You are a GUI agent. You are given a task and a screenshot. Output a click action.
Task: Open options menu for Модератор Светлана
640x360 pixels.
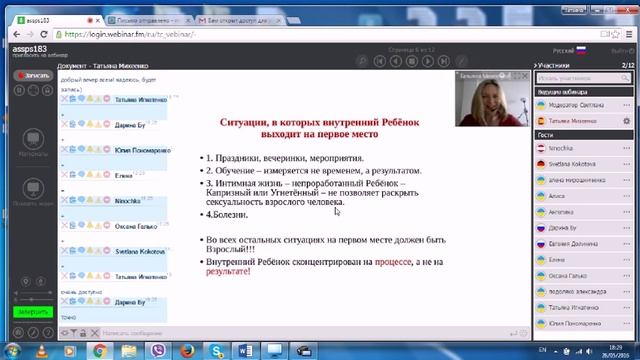click(x=627, y=105)
